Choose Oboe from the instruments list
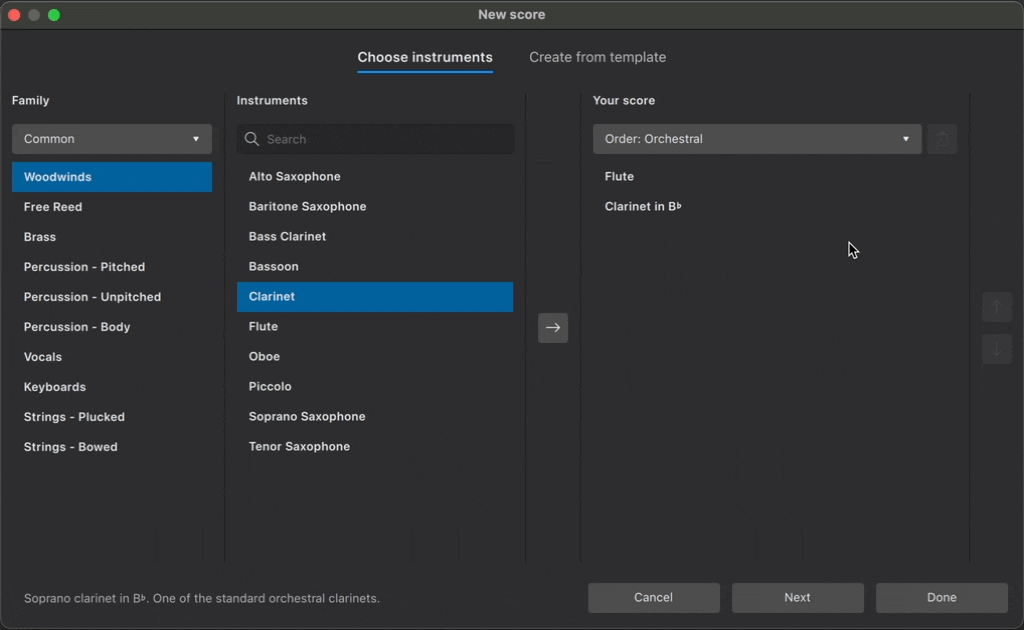This screenshot has width=1024, height=630. tap(265, 357)
